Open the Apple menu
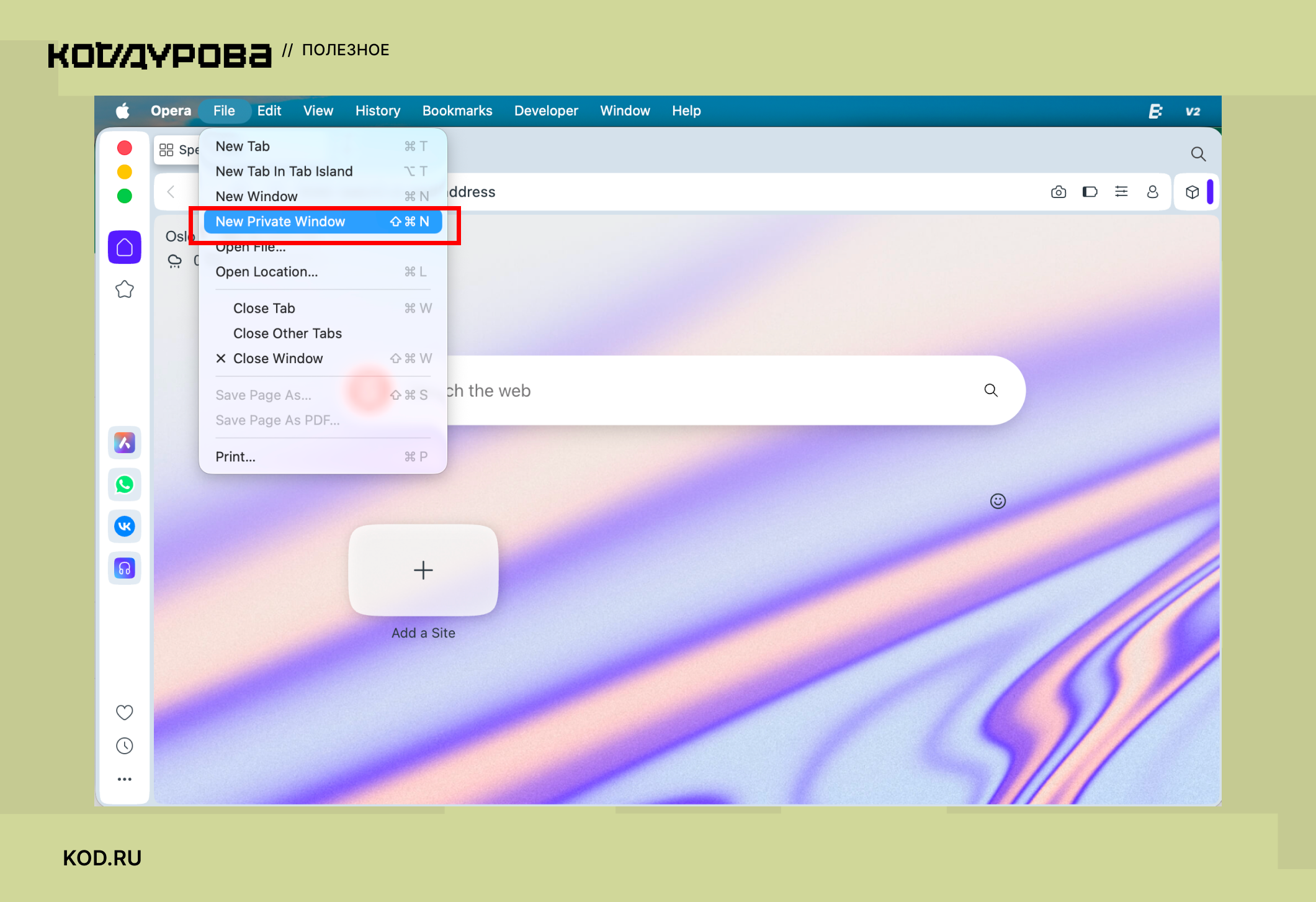The image size is (1316, 902). pyautogui.click(x=123, y=110)
